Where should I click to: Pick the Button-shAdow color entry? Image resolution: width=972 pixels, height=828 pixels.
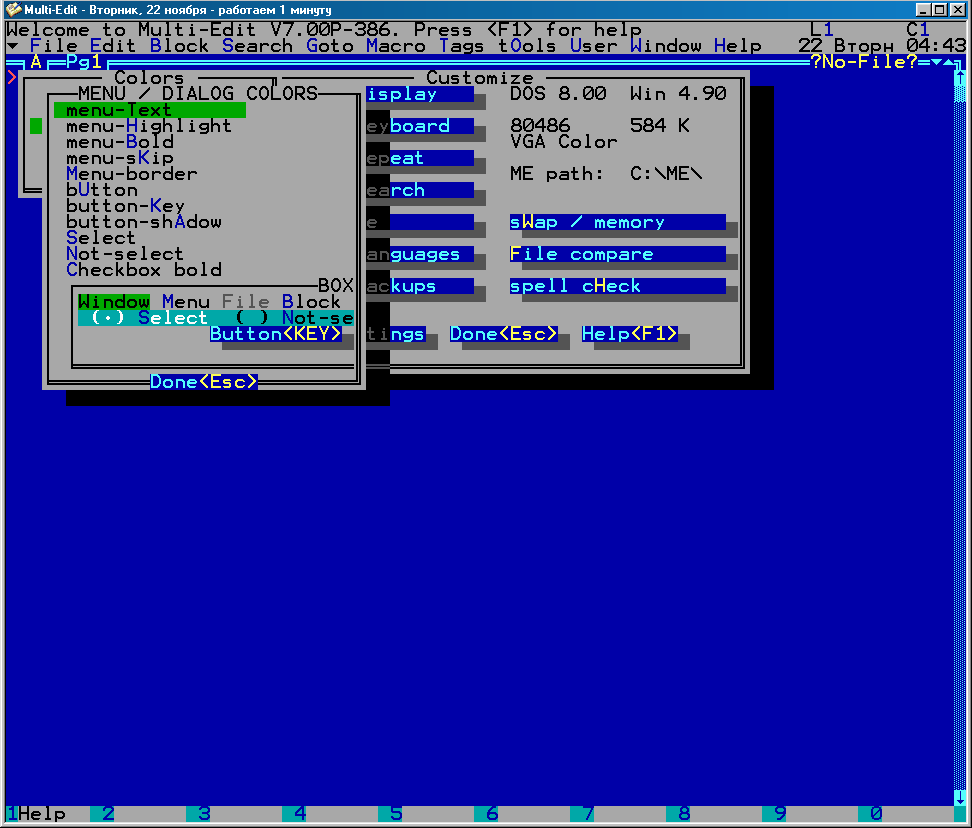coord(144,222)
